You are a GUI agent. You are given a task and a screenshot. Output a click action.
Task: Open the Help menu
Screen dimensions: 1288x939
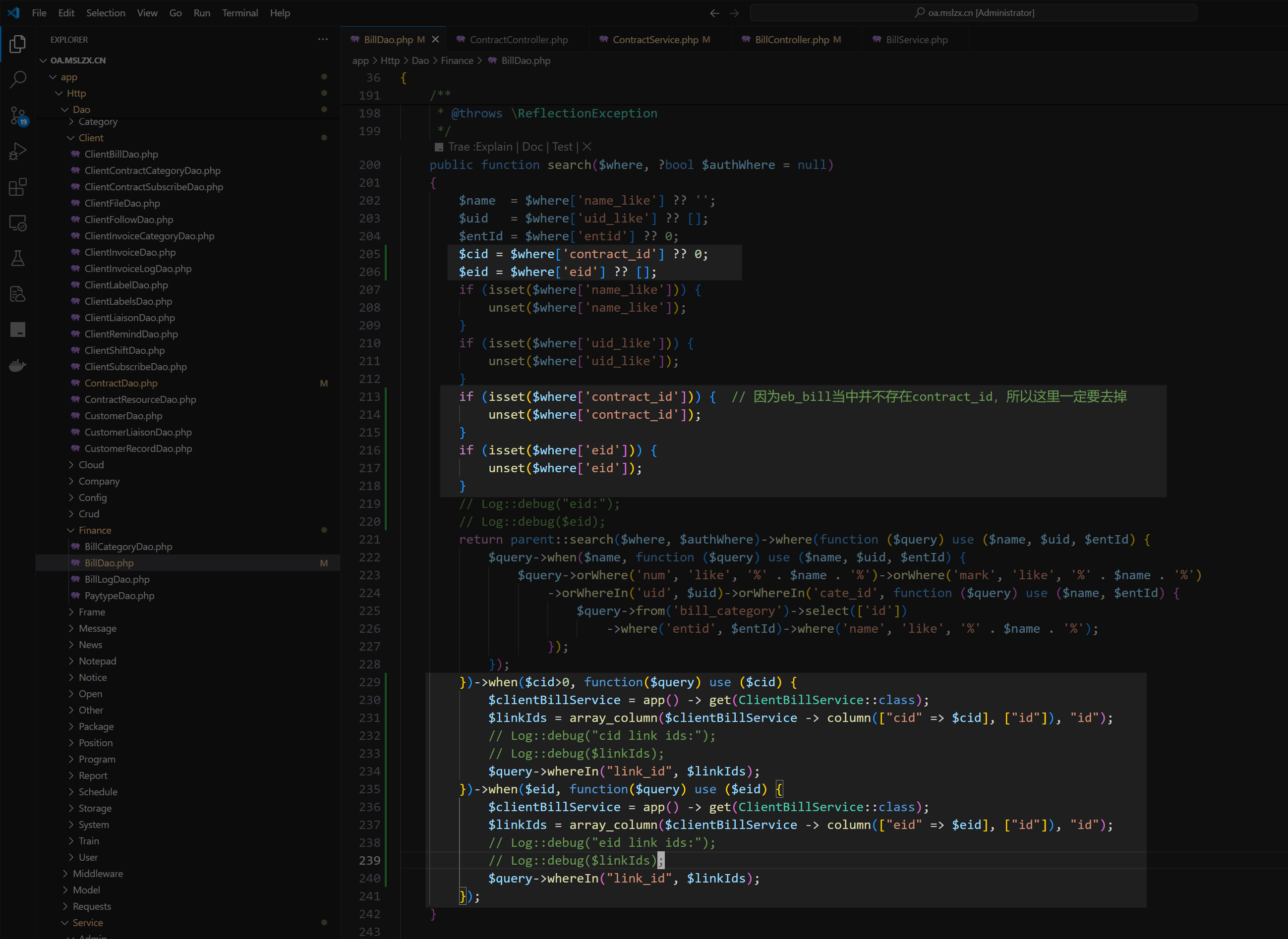point(280,12)
